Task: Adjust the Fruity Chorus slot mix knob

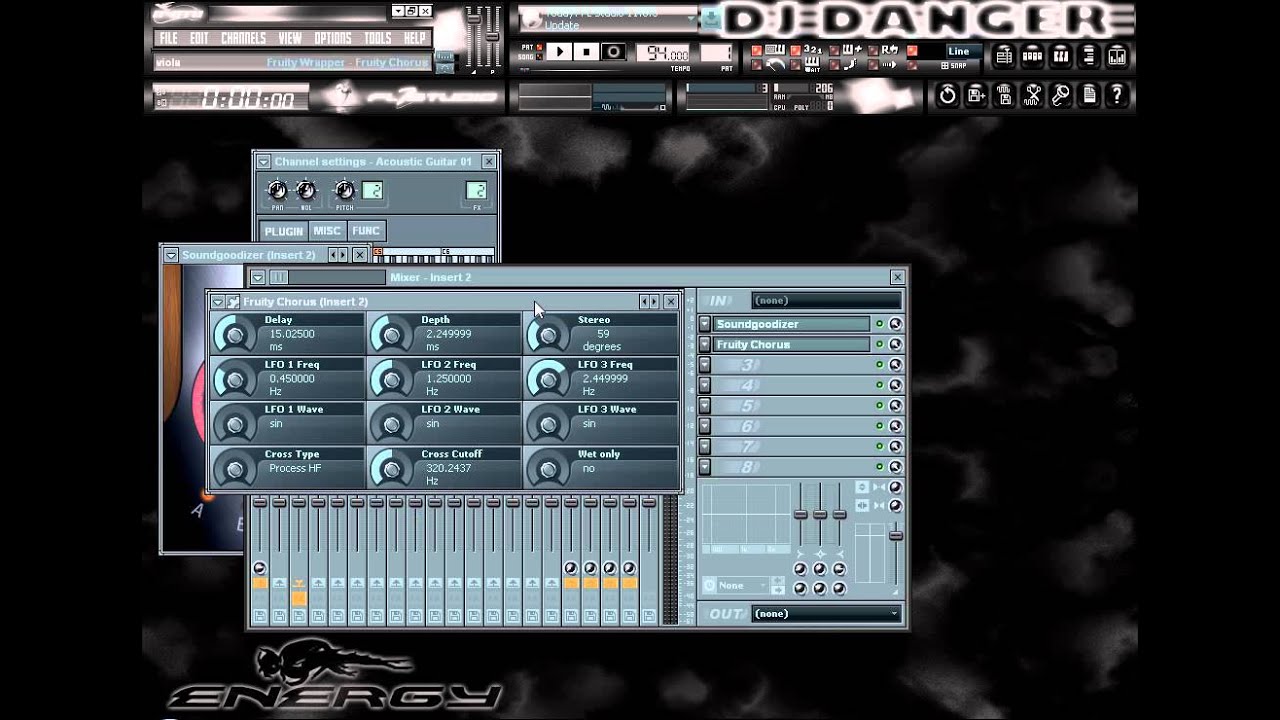Action: (895, 345)
